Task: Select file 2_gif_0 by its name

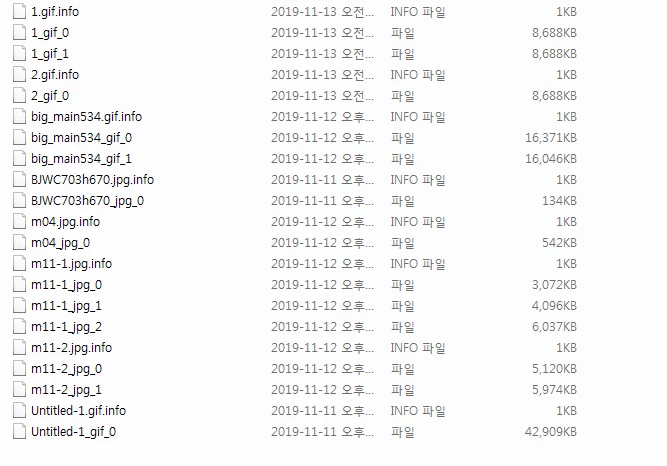Action: [x=50, y=96]
